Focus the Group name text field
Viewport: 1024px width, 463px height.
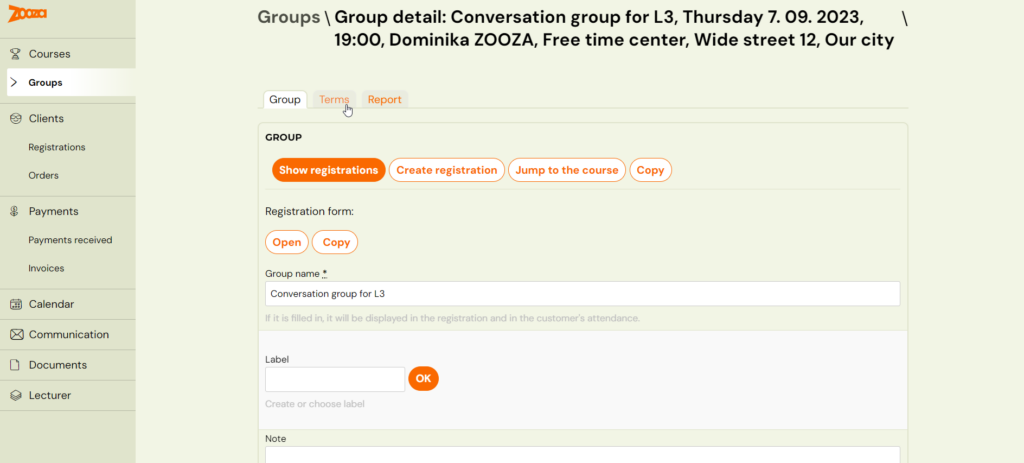pyautogui.click(x=582, y=294)
